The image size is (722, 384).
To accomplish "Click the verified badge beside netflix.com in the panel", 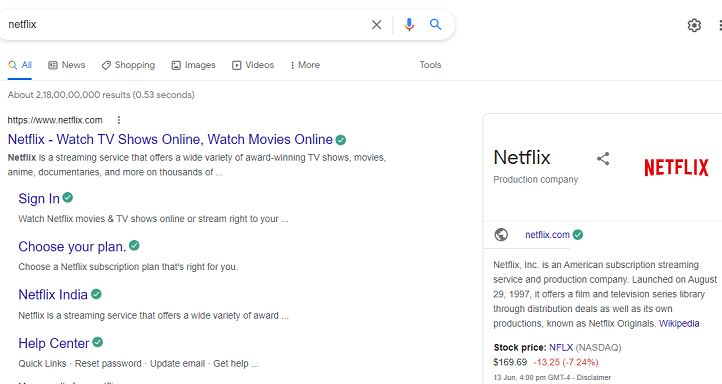I will [577, 235].
